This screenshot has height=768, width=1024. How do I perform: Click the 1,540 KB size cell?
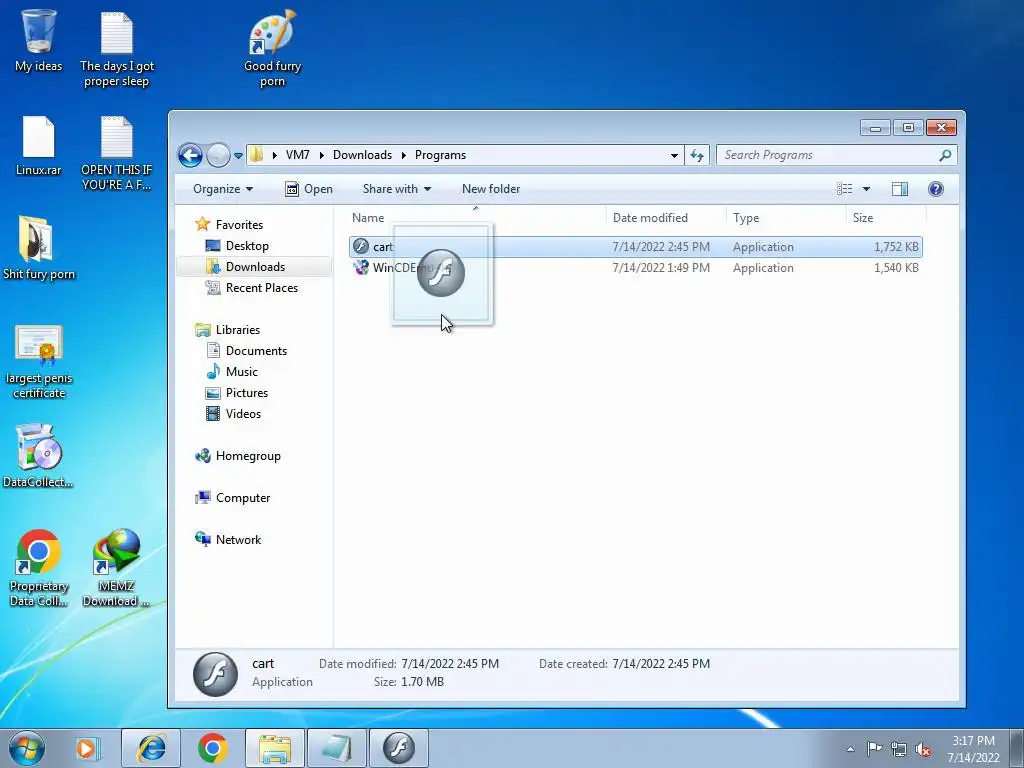896,268
